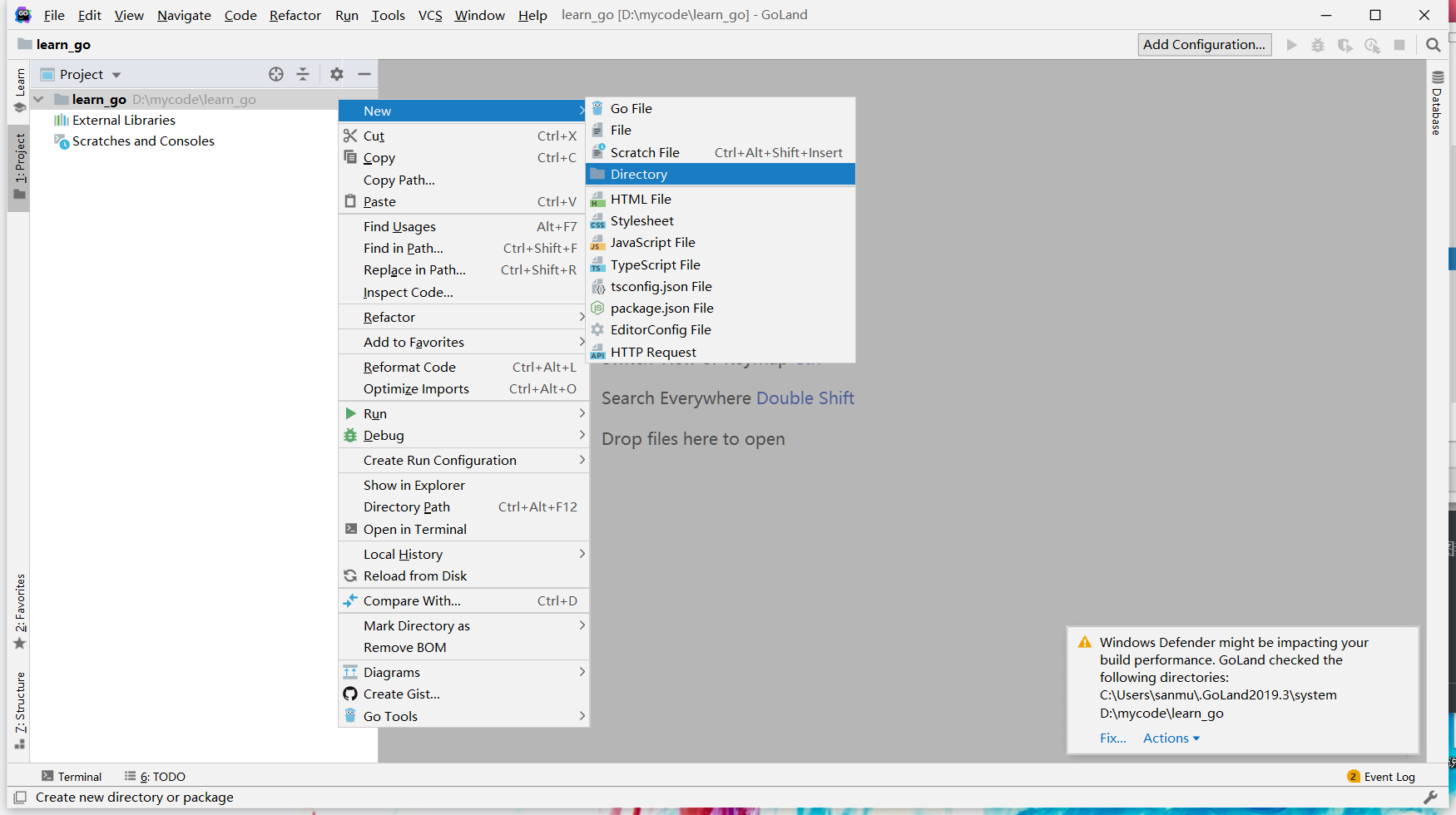This screenshot has width=1456, height=815.
Task: Select Go File in New submenu
Action: pos(721,108)
